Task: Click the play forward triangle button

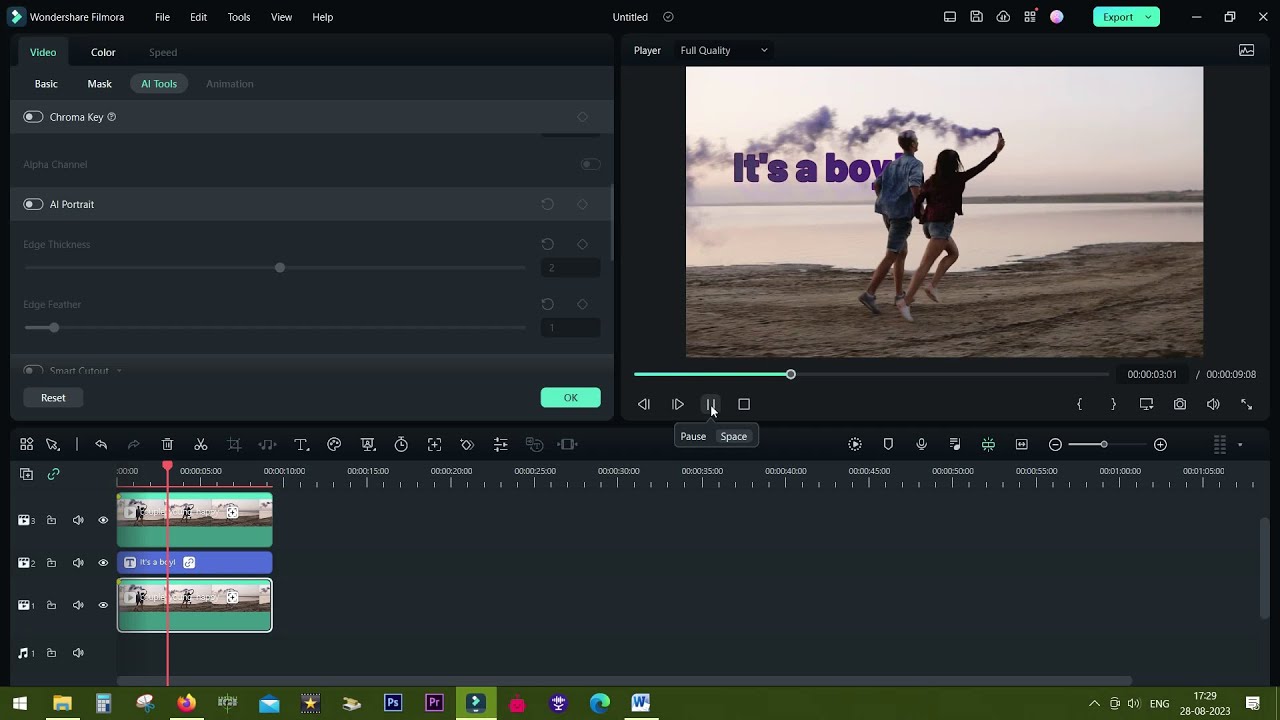Action: pyautogui.click(x=677, y=404)
